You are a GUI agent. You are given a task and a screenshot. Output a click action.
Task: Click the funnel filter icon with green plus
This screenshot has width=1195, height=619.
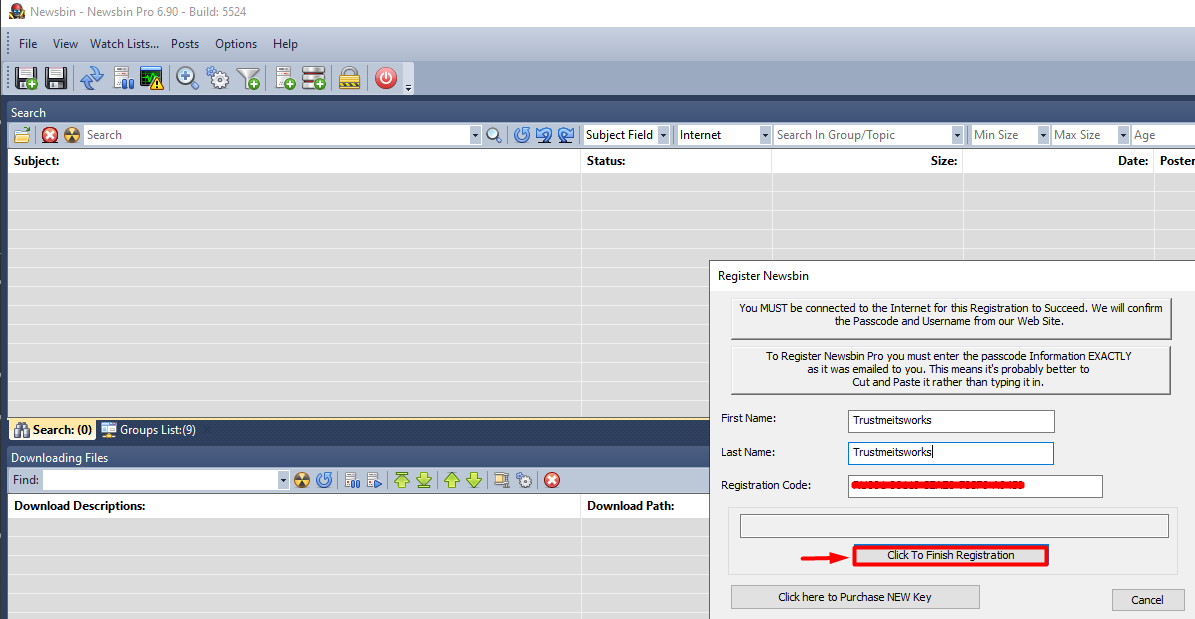[x=248, y=78]
